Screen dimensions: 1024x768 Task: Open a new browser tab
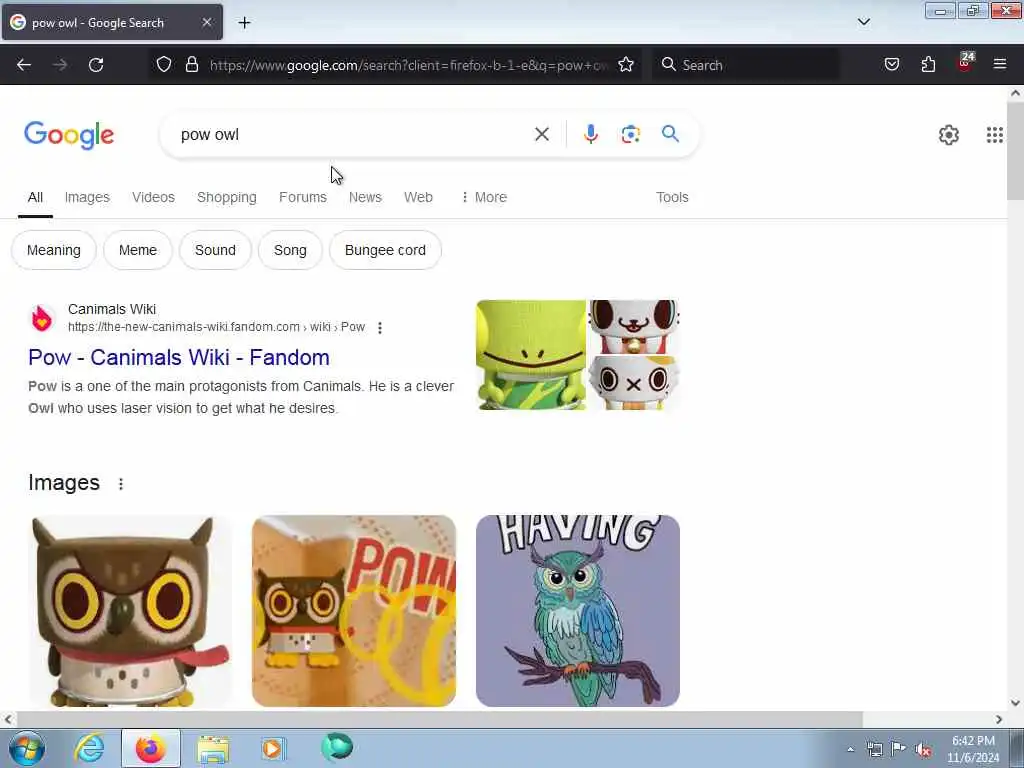tap(244, 23)
